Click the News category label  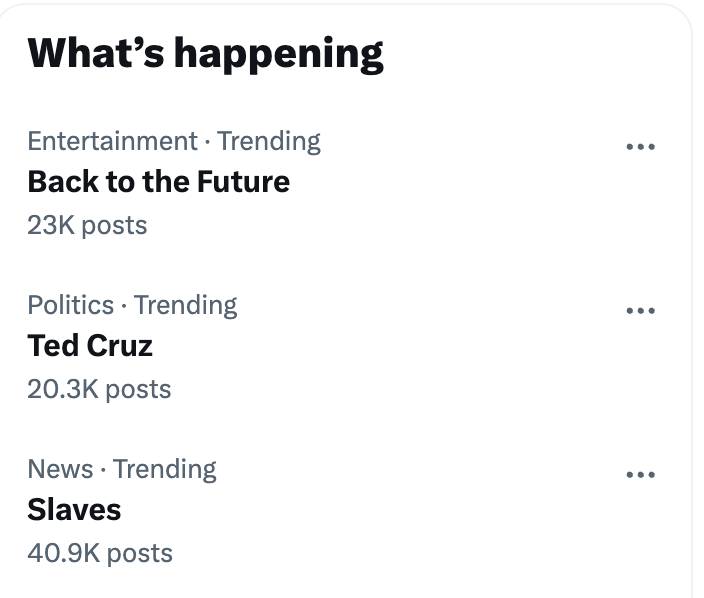click(60, 469)
